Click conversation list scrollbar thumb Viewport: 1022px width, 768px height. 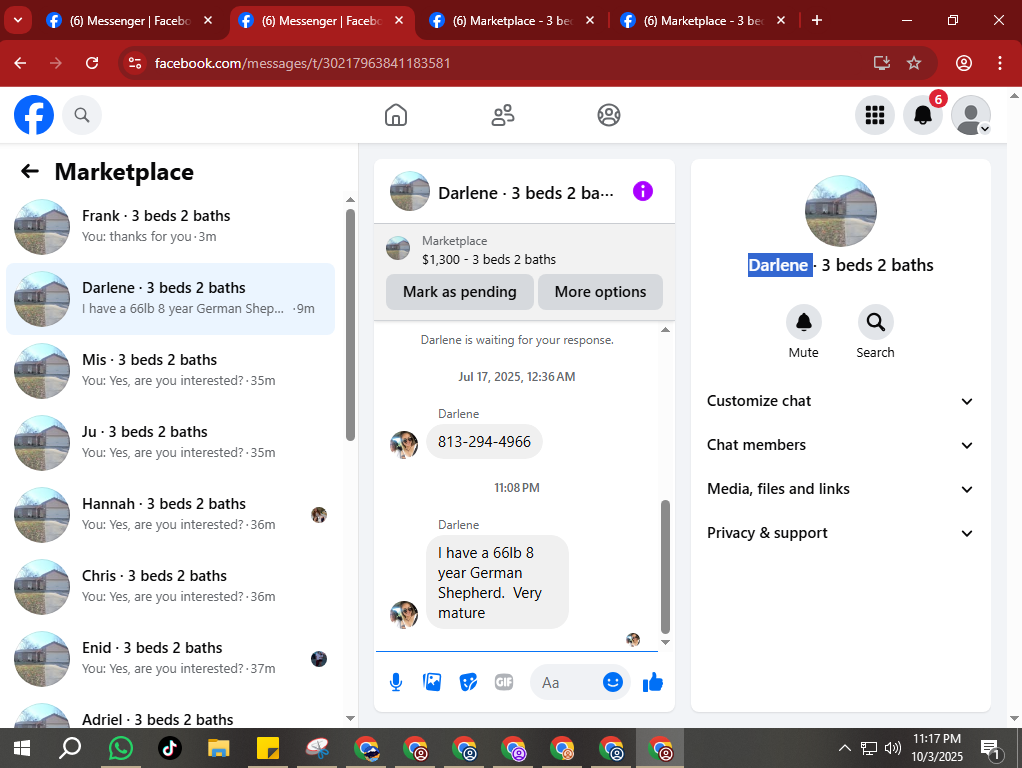coord(350,325)
